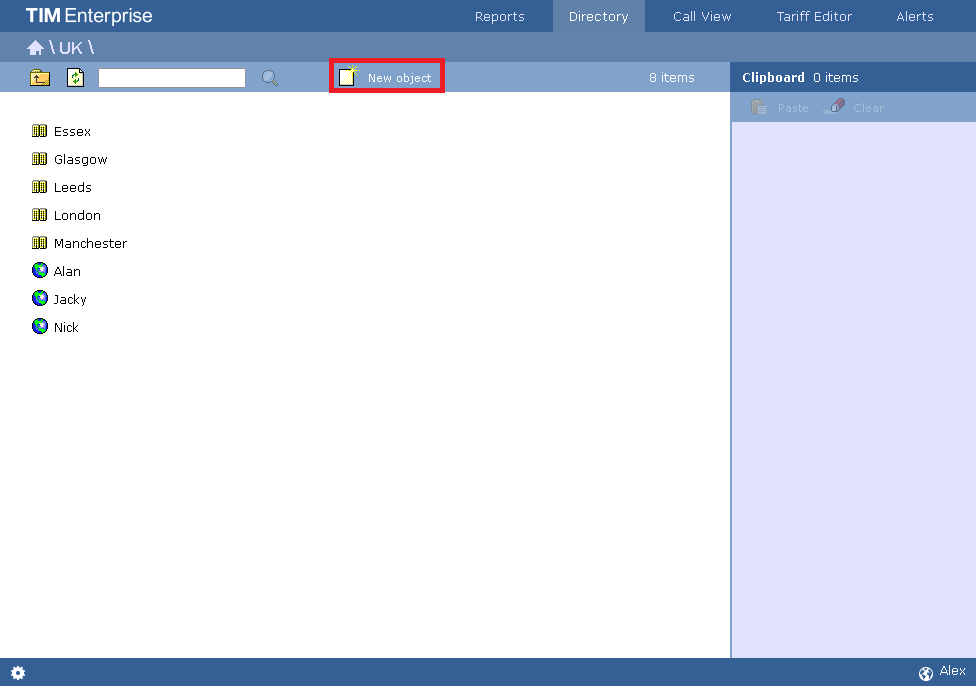Open the settings gear at bottom left
976x686 pixels.
tap(17, 673)
